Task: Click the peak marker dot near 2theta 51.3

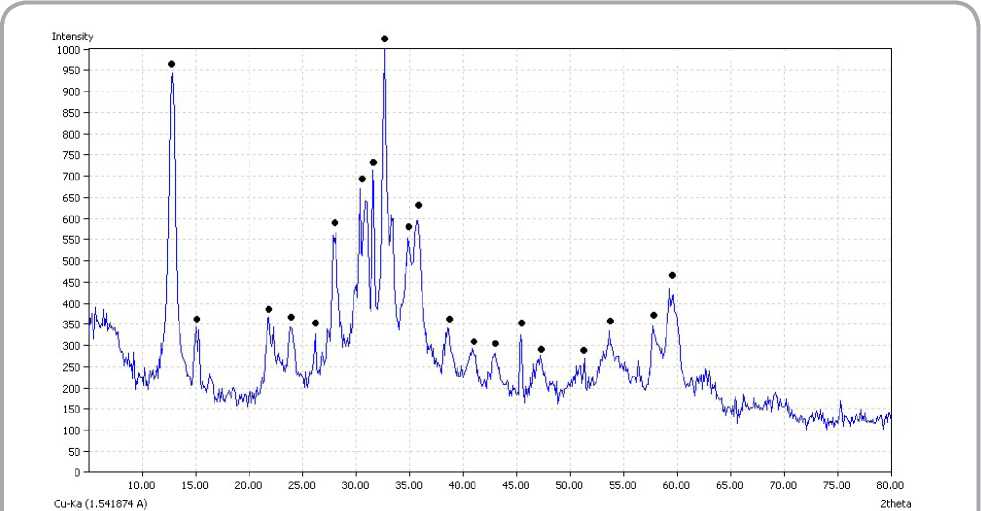Action: point(584,350)
